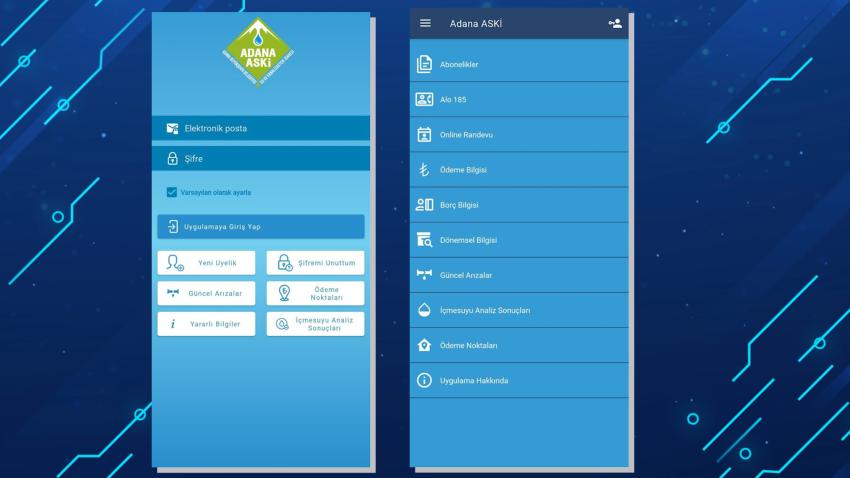The image size is (850, 478).
Task: Click Yeni Üyelik button
Action: pyautogui.click(x=206, y=263)
